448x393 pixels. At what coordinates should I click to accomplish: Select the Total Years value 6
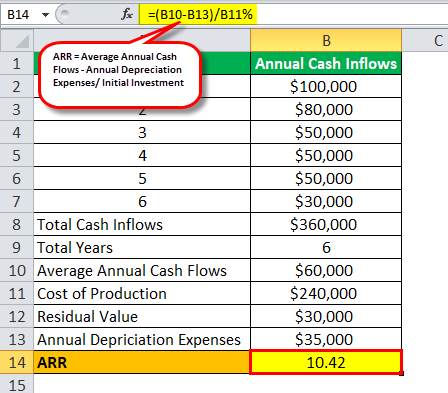pyautogui.click(x=326, y=248)
